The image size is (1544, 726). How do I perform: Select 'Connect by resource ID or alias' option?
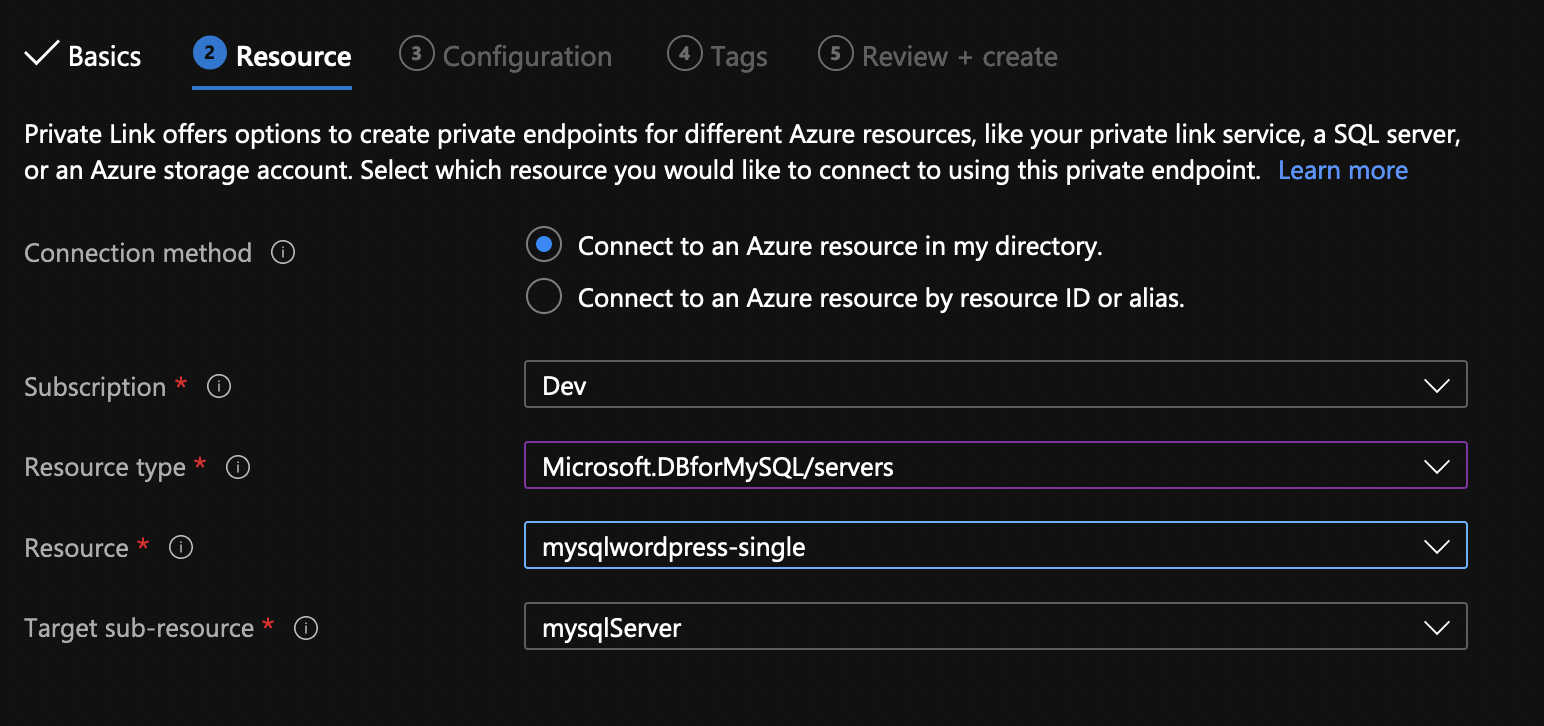point(544,297)
